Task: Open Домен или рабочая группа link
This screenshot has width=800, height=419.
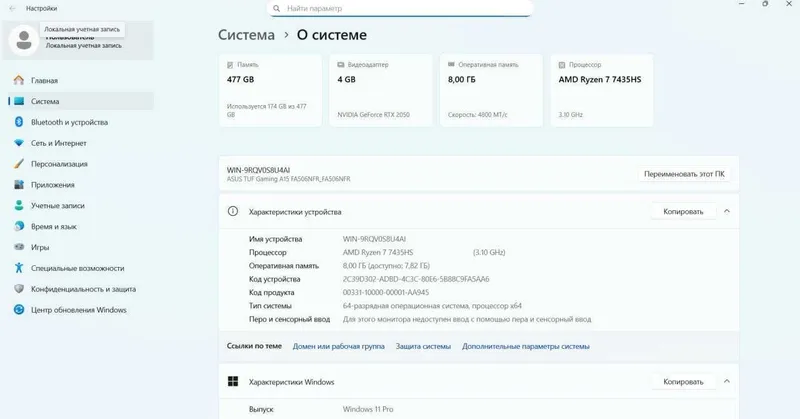Action: [x=338, y=346]
